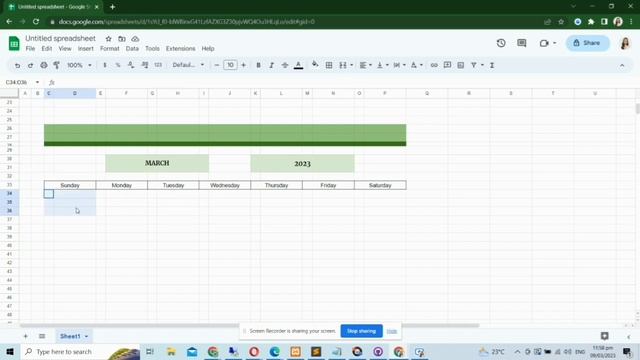Click the Insert comment icon
The height and width of the screenshot is (360, 640).
point(447,65)
